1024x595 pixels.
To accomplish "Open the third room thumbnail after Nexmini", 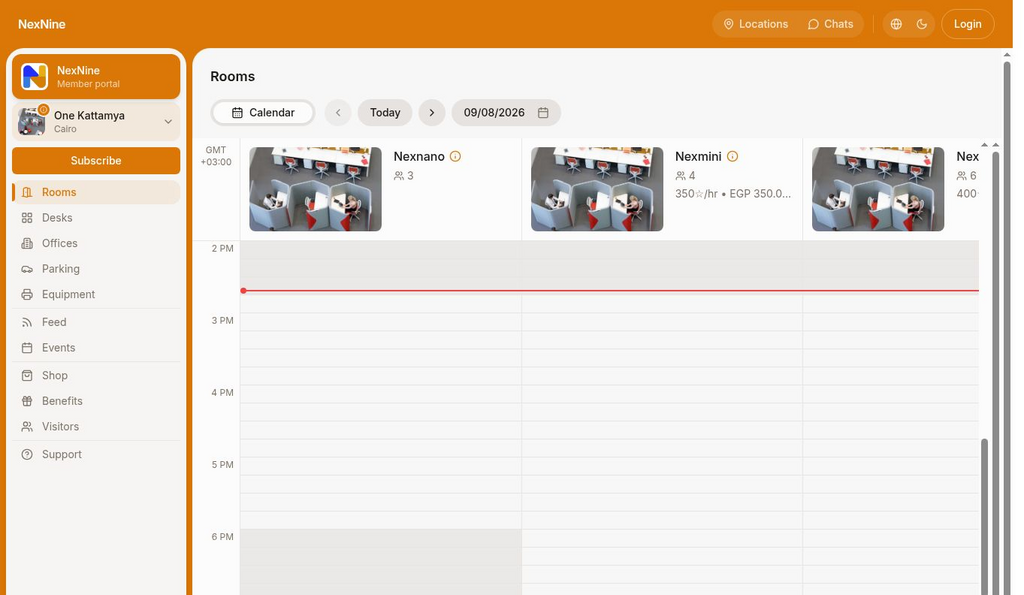I will tap(878, 189).
